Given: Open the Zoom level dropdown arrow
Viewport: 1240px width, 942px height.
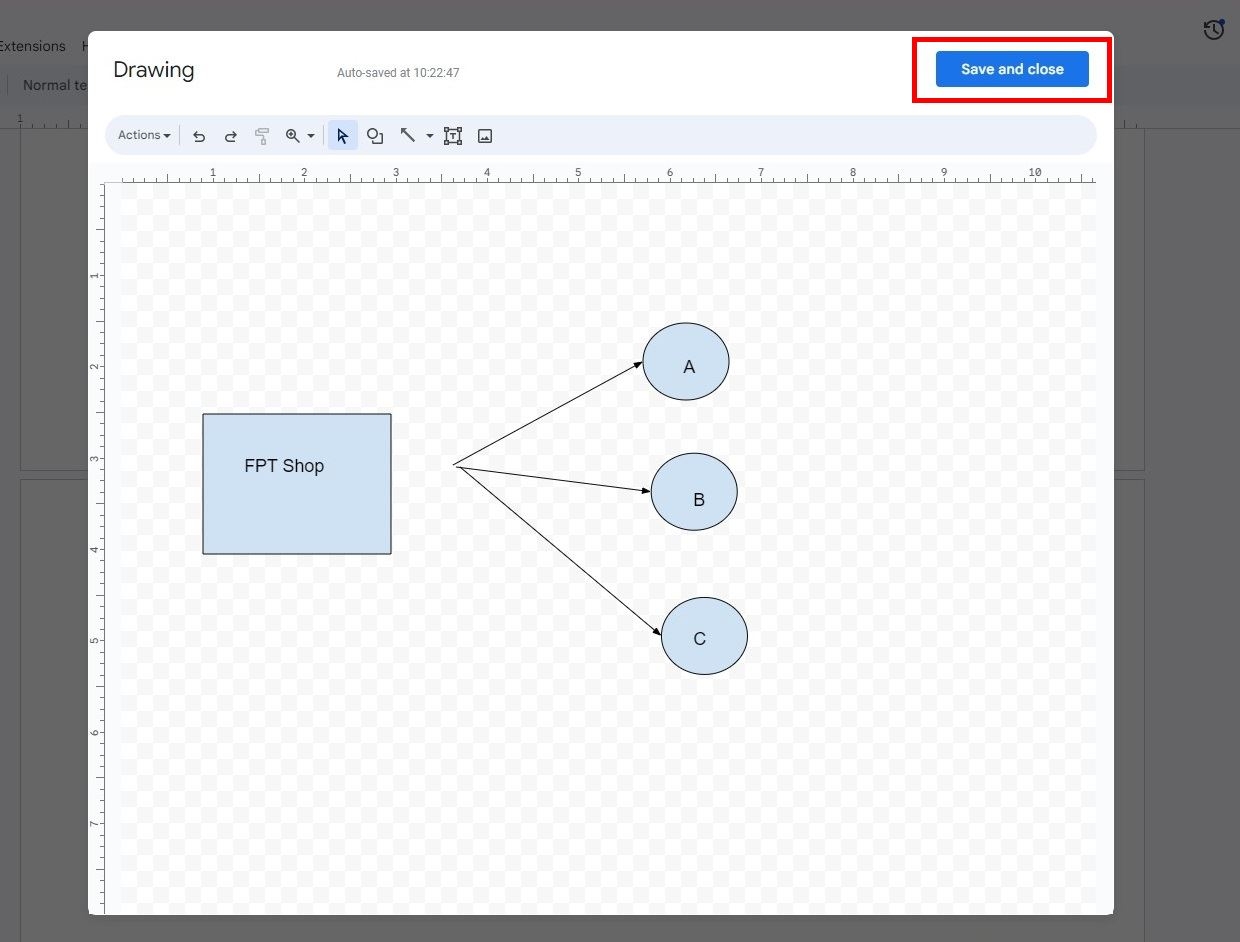Looking at the screenshot, I should (309, 135).
